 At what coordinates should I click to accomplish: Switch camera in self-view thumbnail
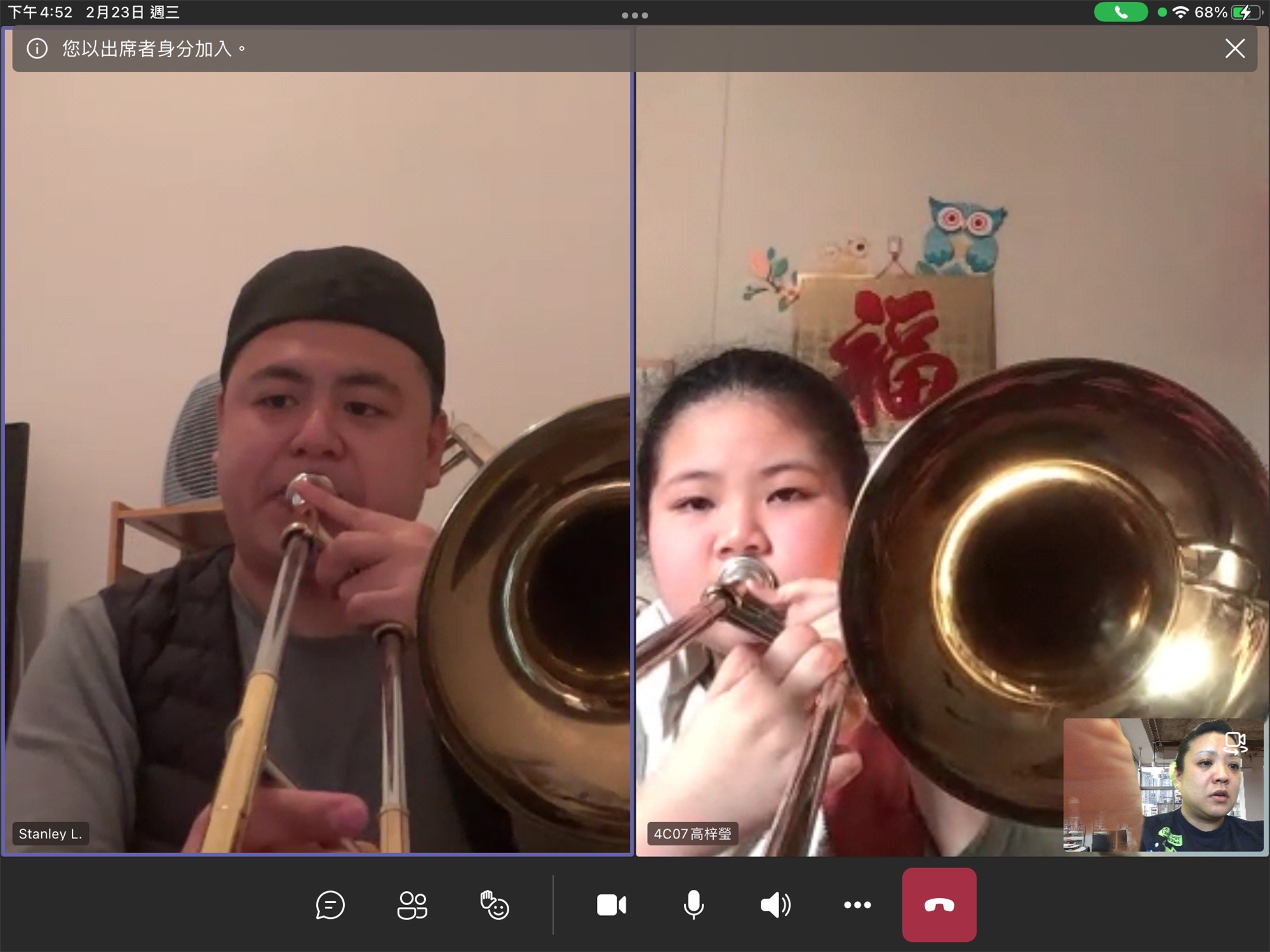tap(1235, 743)
